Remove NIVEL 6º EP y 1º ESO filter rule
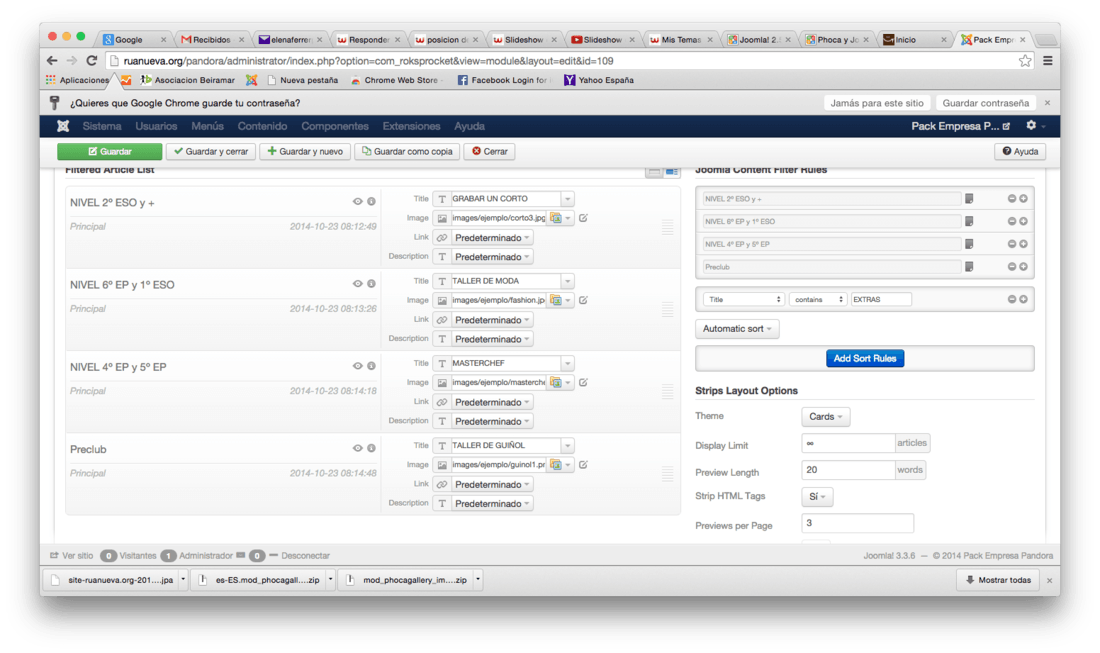Viewport: 1100px width, 653px height. tap(1012, 221)
